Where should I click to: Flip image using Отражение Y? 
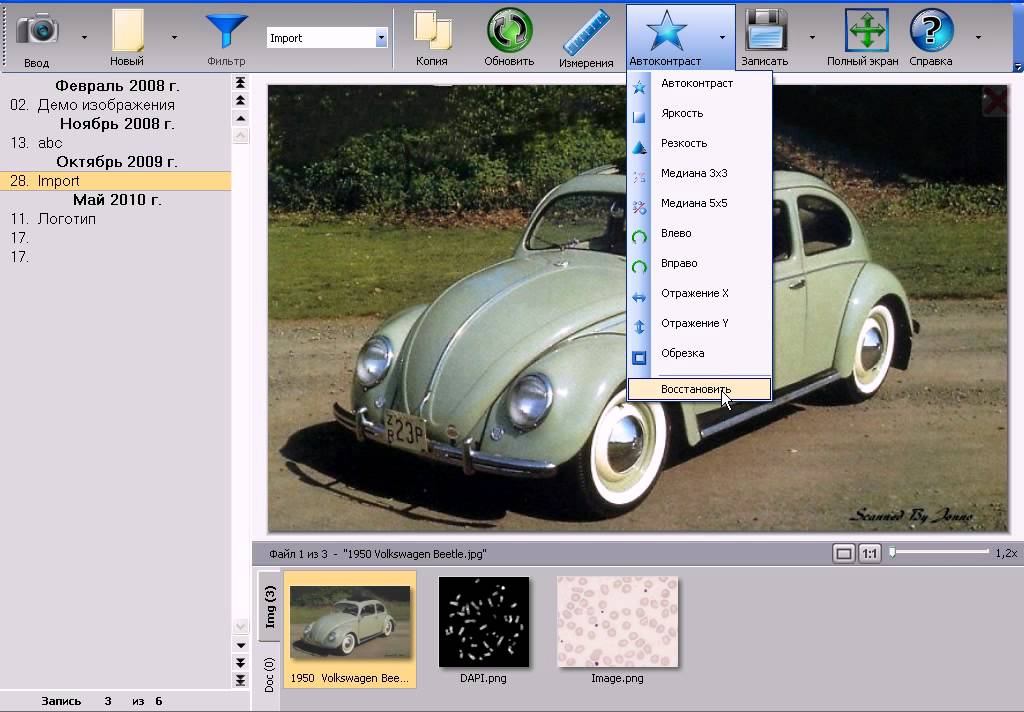tap(699, 324)
